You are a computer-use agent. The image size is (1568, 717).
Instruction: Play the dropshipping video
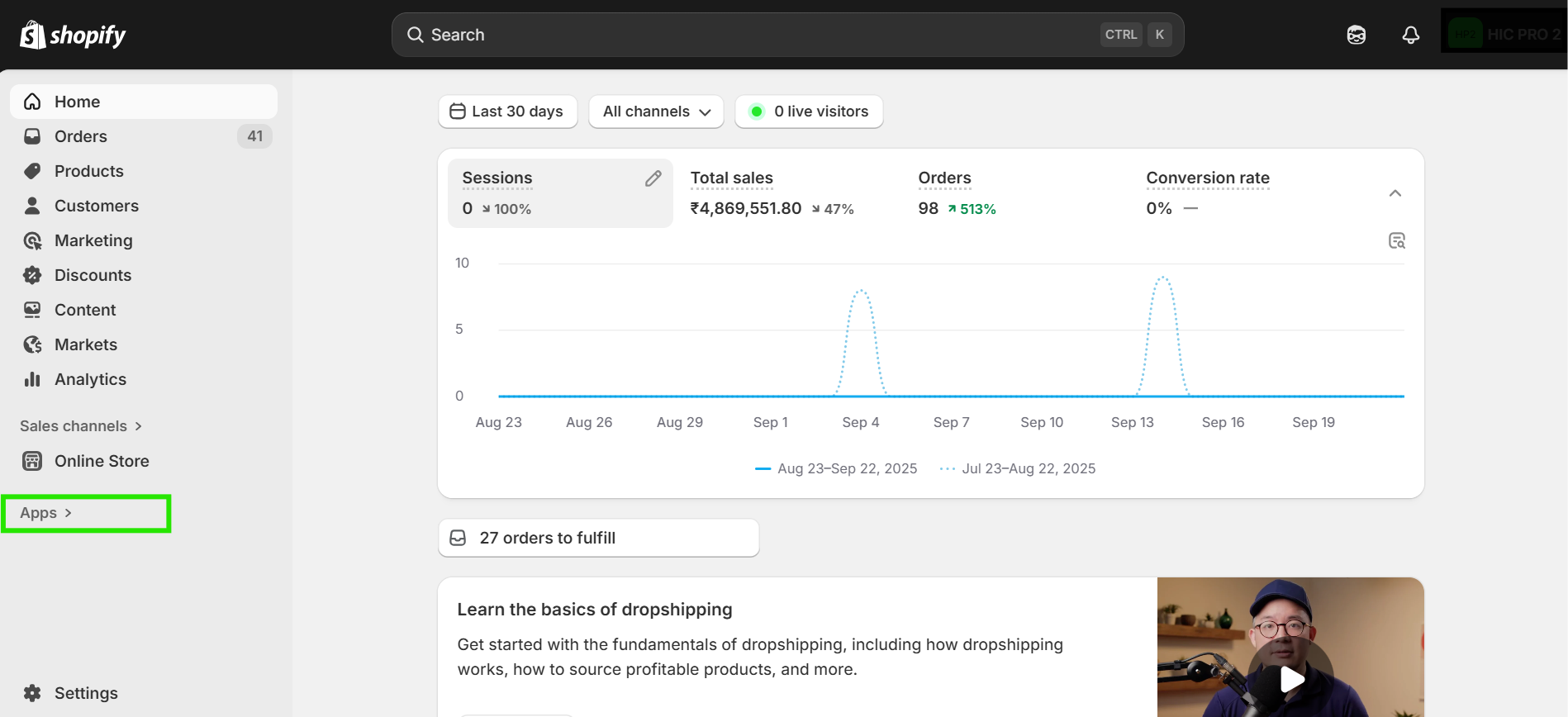(1291, 679)
